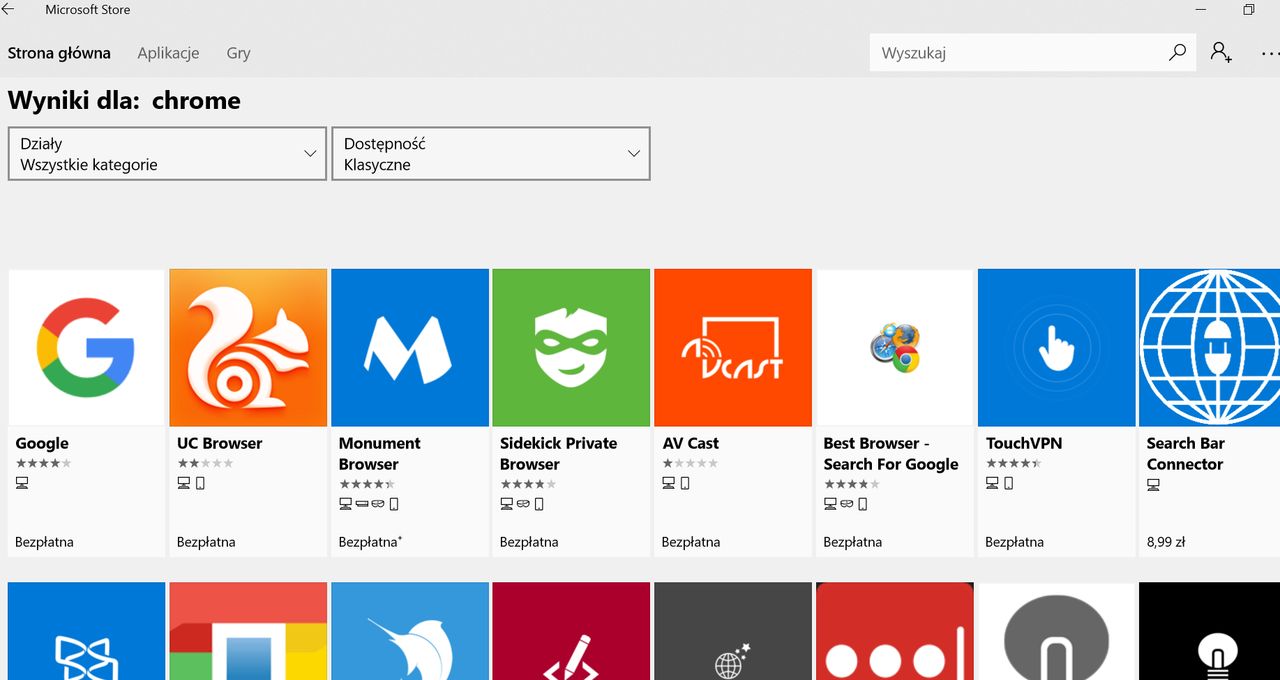Open the gray globe with stars tile

733,631
